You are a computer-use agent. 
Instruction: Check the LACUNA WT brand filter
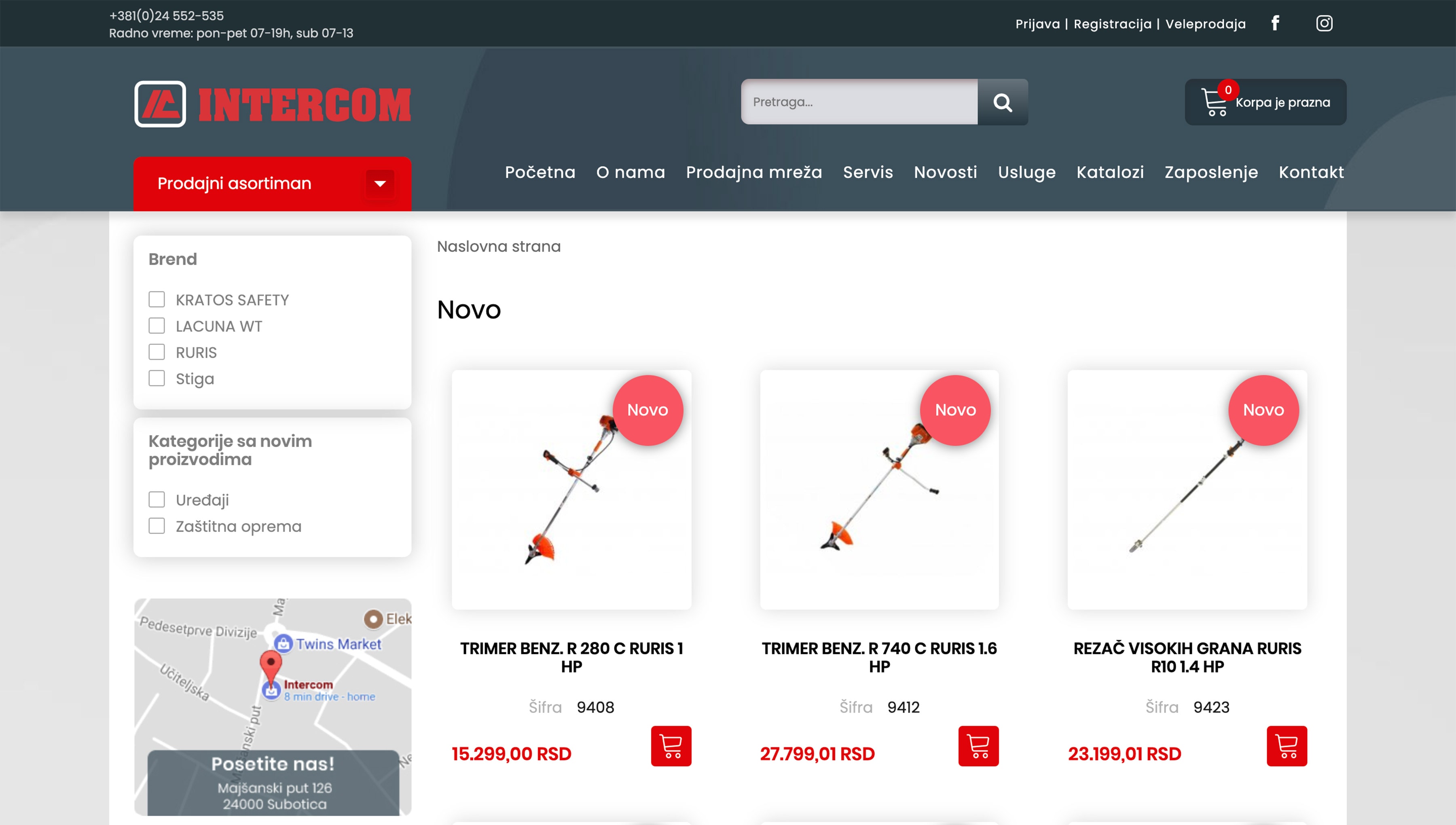[x=157, y=326]
